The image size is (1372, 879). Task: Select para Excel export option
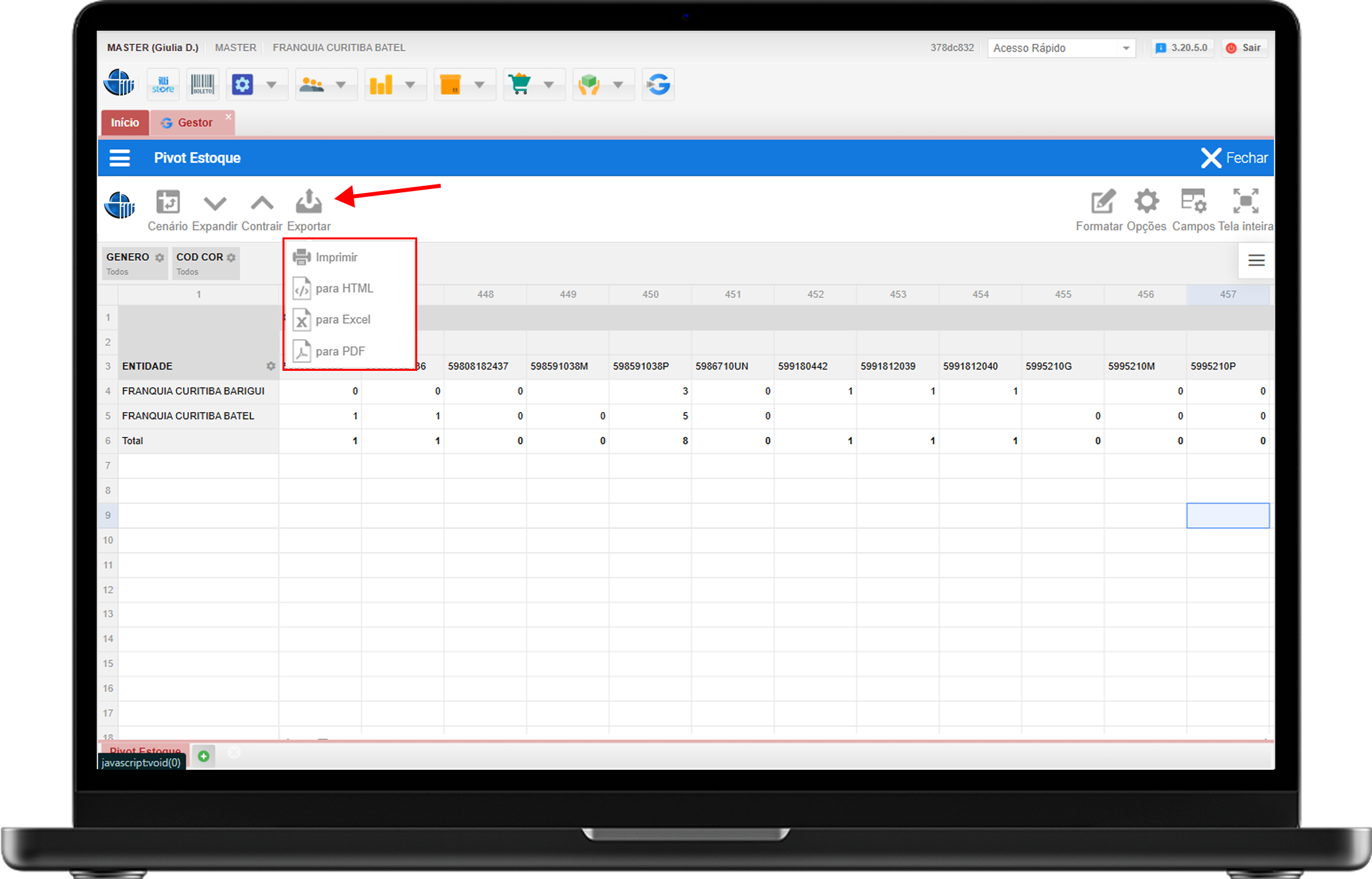[343, 320]
